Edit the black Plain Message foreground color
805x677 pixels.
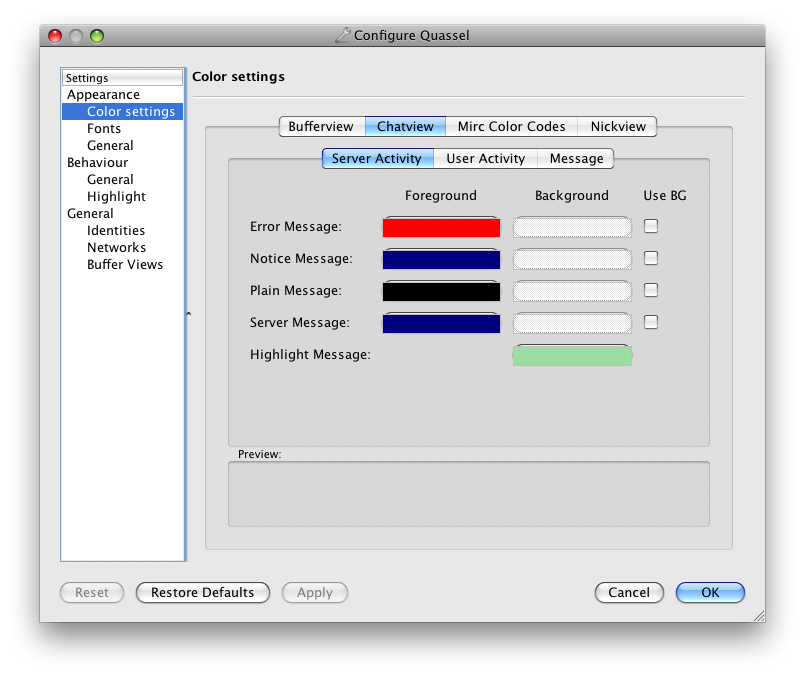tap(442, 291)
